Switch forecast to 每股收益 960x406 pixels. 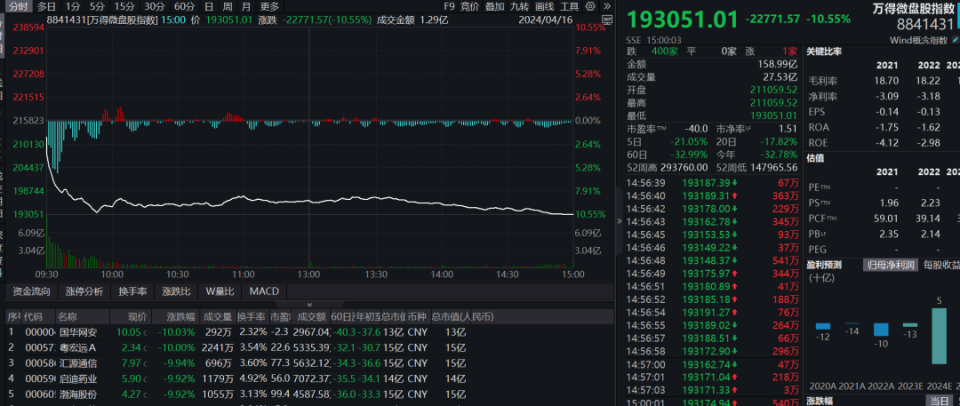point(941,265)
